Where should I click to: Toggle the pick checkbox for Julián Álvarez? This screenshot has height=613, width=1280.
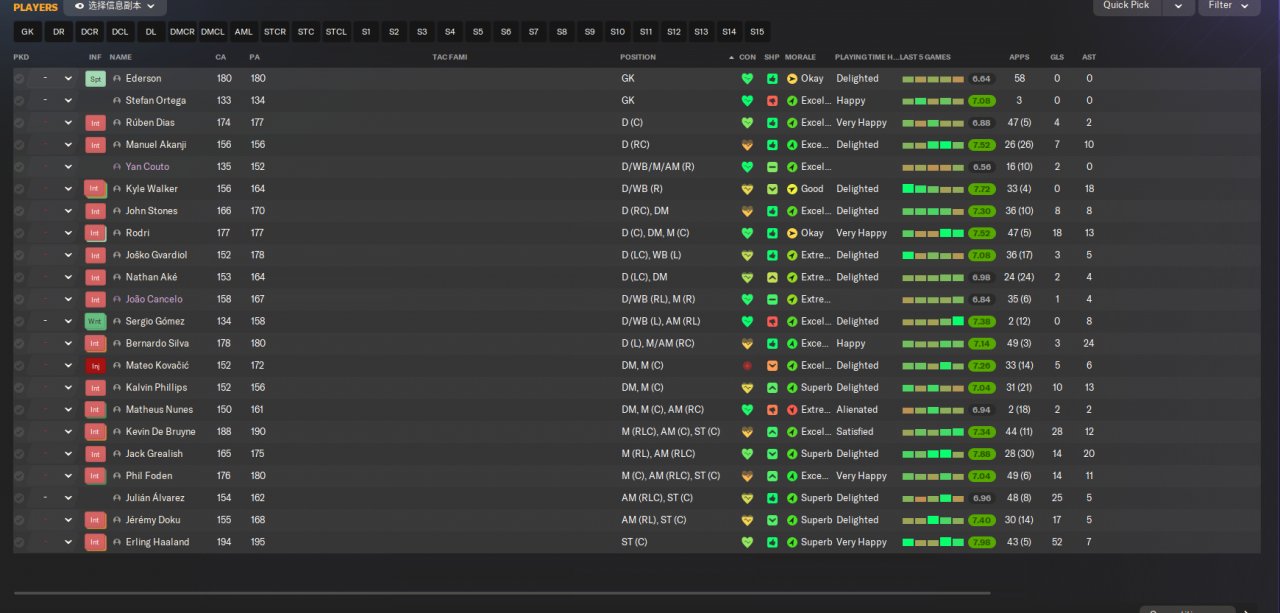[19, 498]
